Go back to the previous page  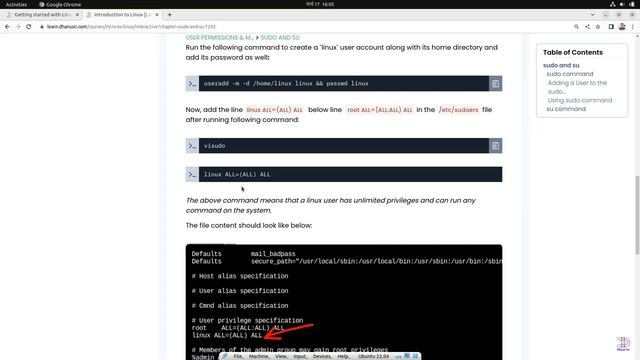tap(7, 27)
